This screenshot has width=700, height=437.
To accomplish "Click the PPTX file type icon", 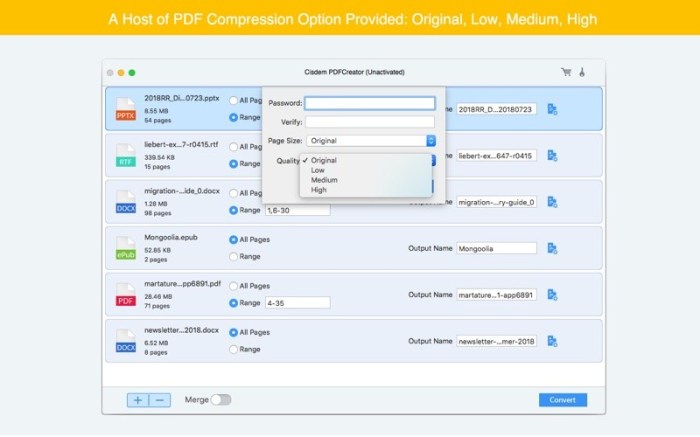I will (x=125, y=109).
